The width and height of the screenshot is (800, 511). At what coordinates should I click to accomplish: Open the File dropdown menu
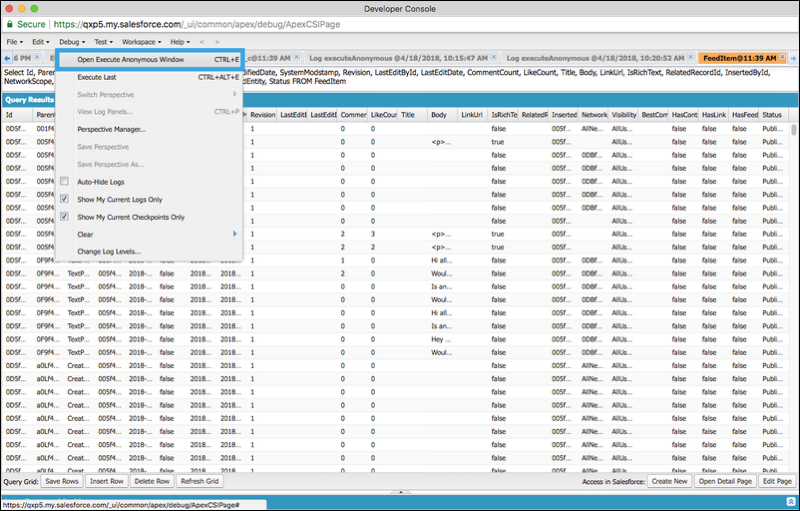15,42
